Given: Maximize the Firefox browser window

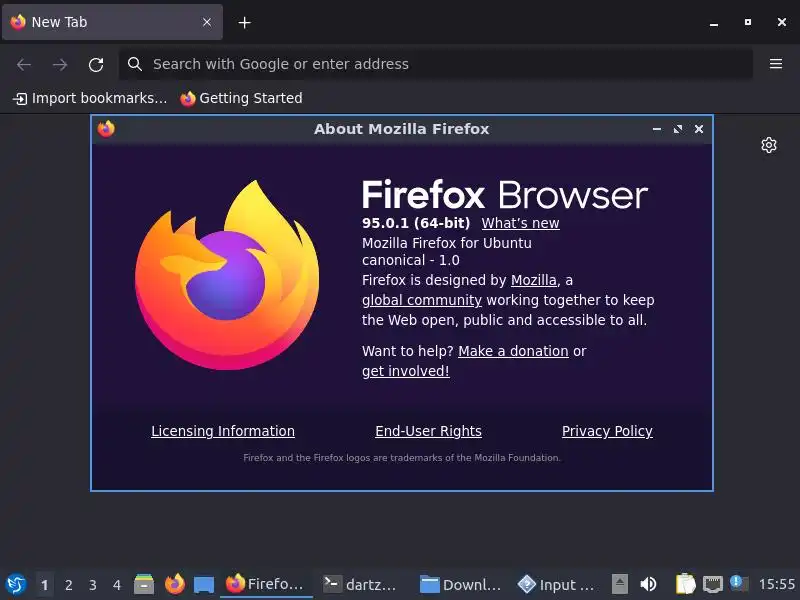Looking at the screenshot, I should 747,22.
